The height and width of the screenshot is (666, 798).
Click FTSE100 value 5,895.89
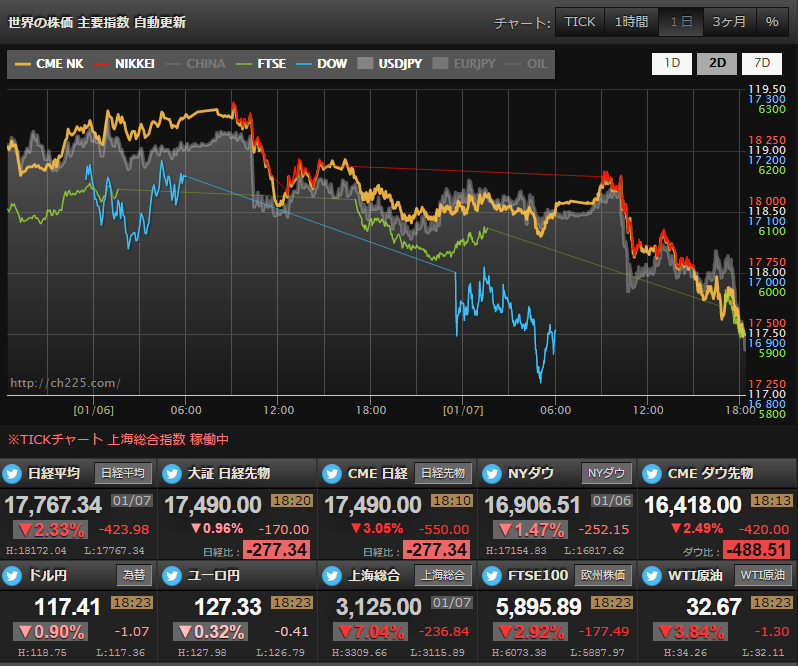538,606
